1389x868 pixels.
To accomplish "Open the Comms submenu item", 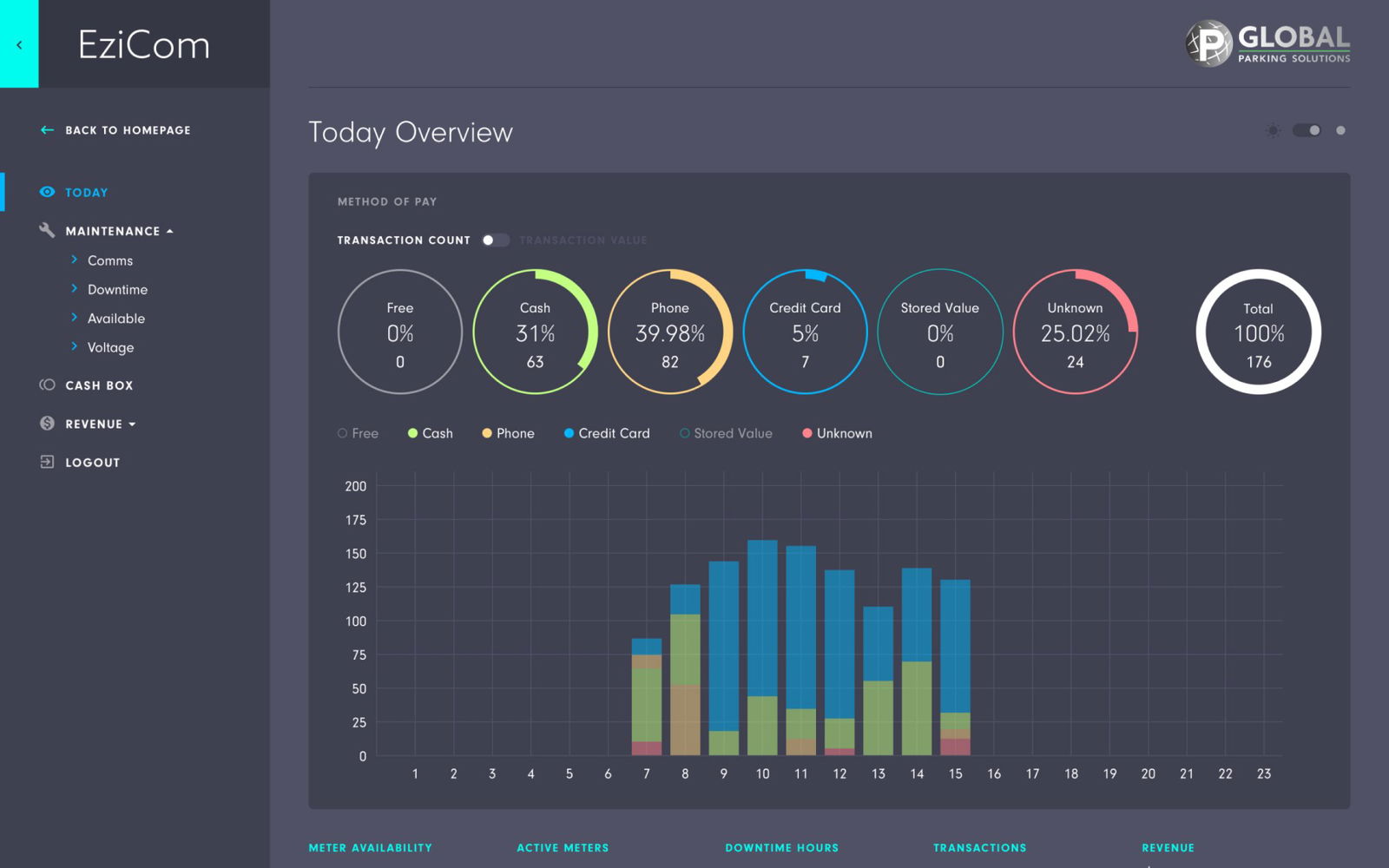I will click(110, 260).
